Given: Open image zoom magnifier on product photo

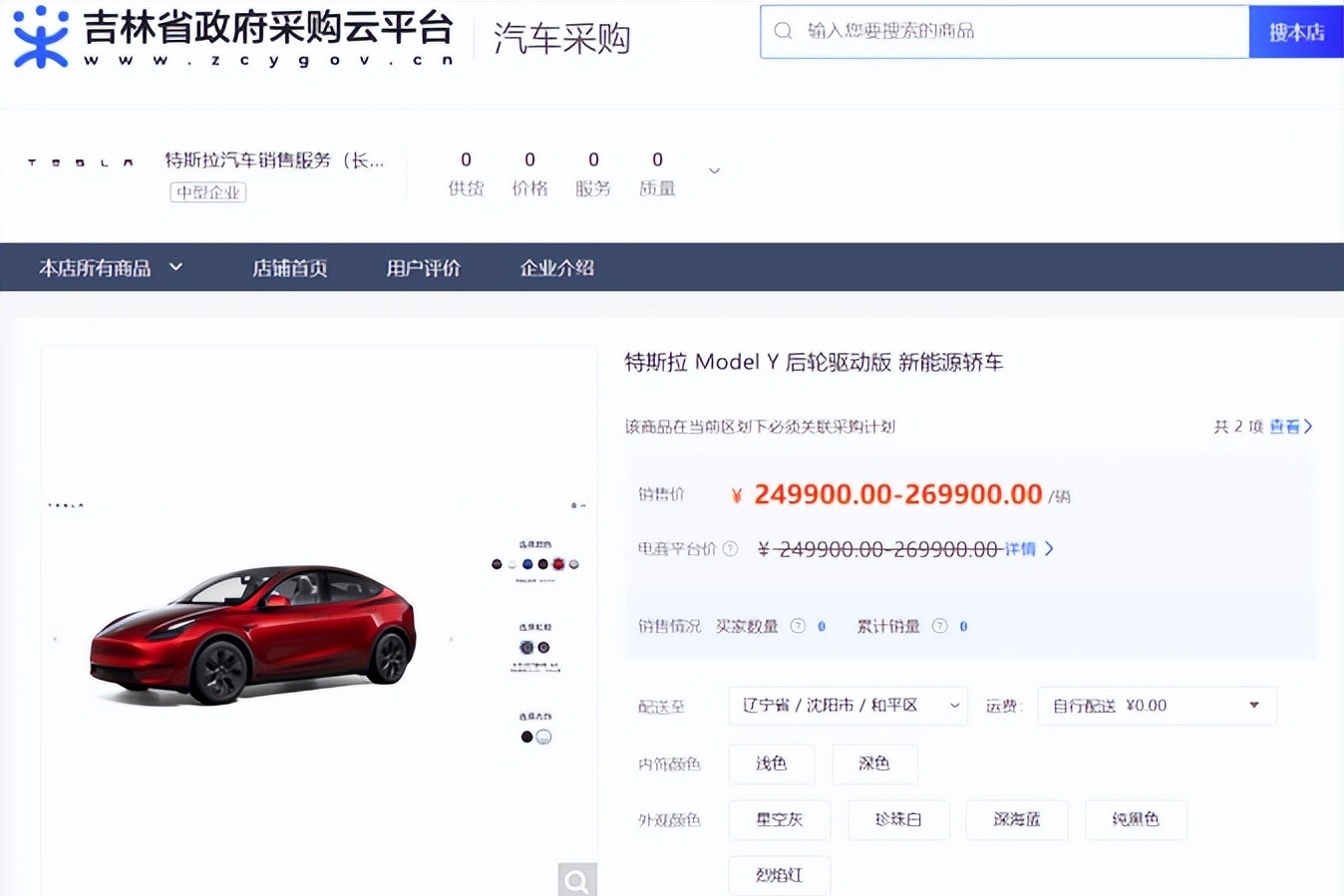Looking at the screenshot, I should click(x=576, y=880).
